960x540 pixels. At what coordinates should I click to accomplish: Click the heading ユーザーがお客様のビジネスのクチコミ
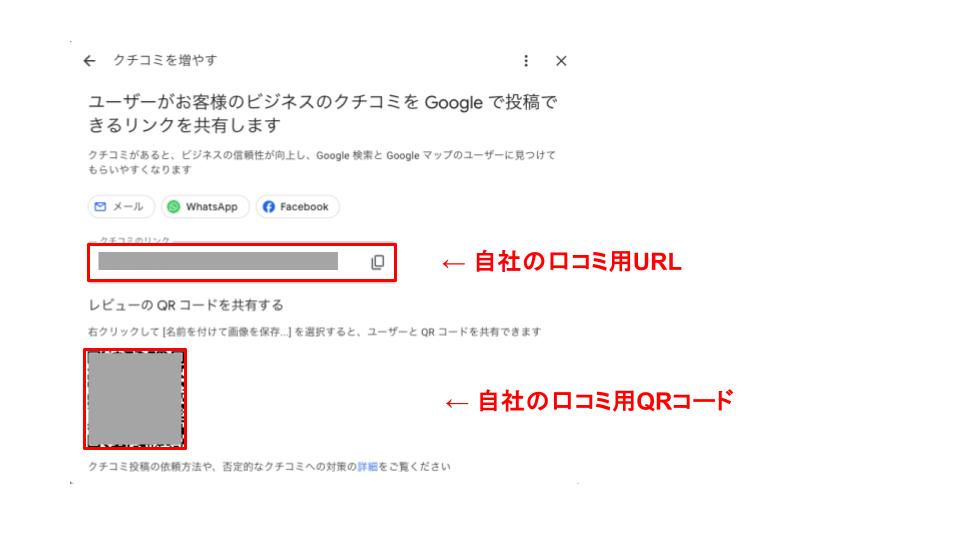click(323, 113)
